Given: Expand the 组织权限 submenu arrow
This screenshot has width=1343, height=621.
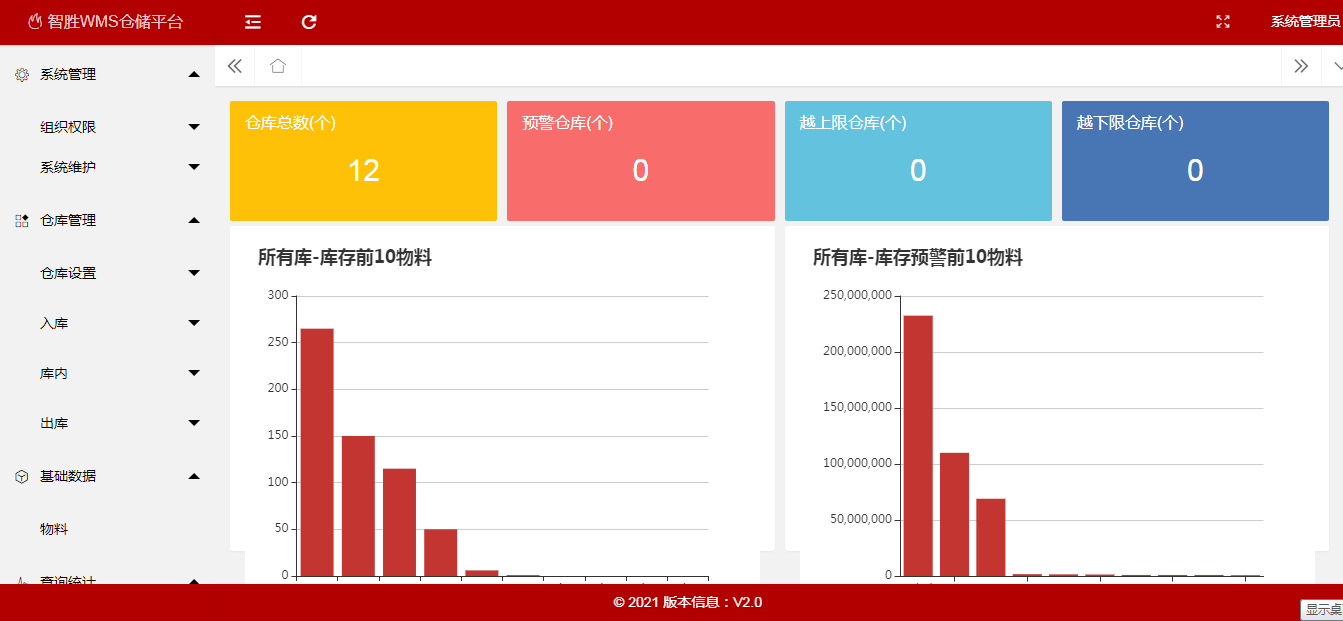Looking at the screenshot, I should [194, 127].
